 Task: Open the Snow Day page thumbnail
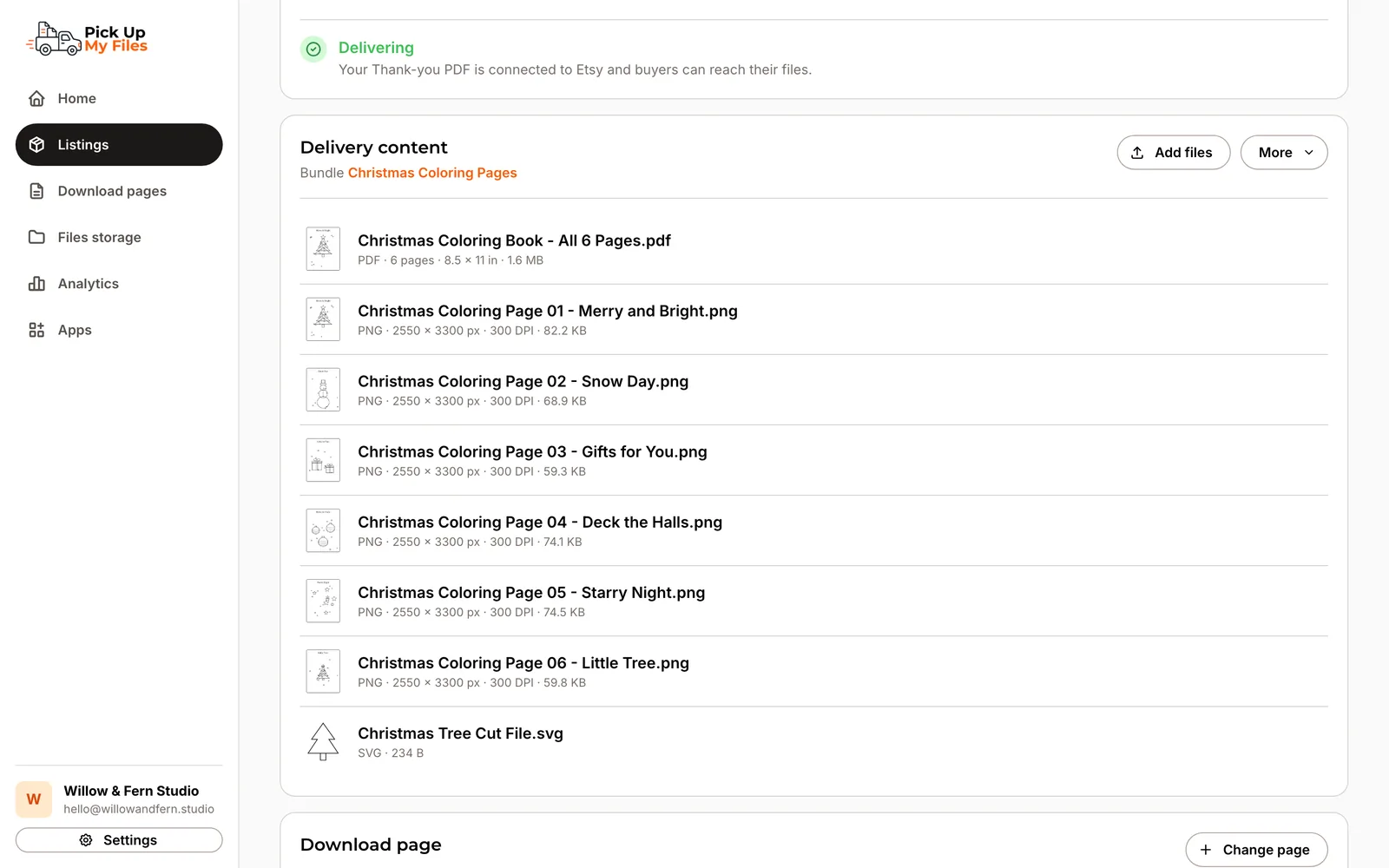click(323, 390)
